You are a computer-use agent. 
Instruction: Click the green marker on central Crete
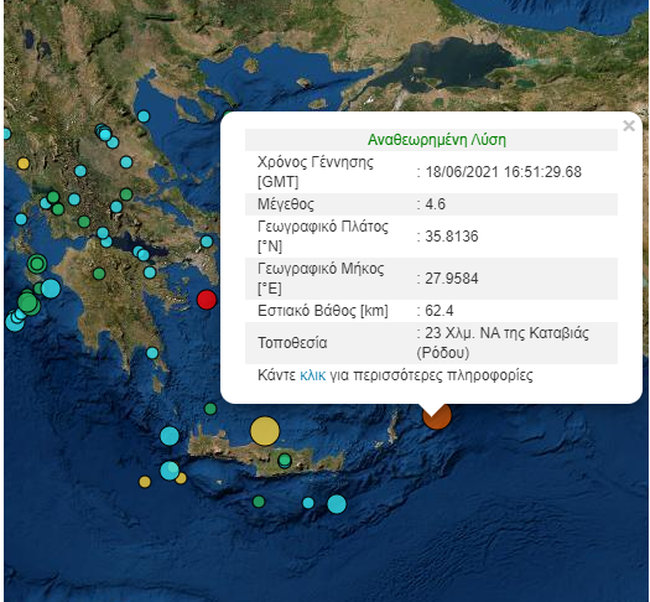tap(285, 460)
